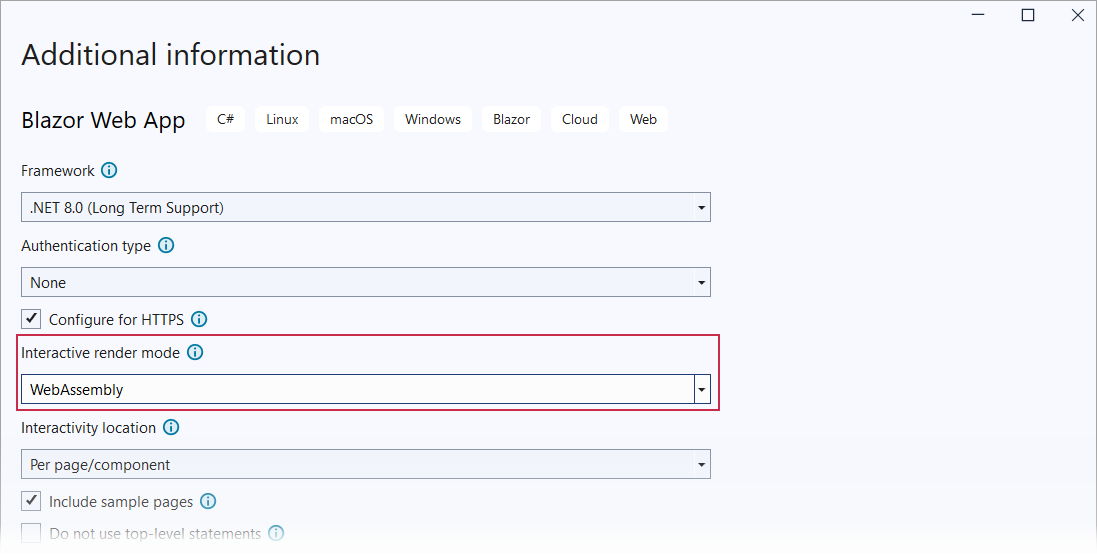This screenshot has width=1097, height=556.
Task: Click the Windows tag
Action: coord(432,120)
